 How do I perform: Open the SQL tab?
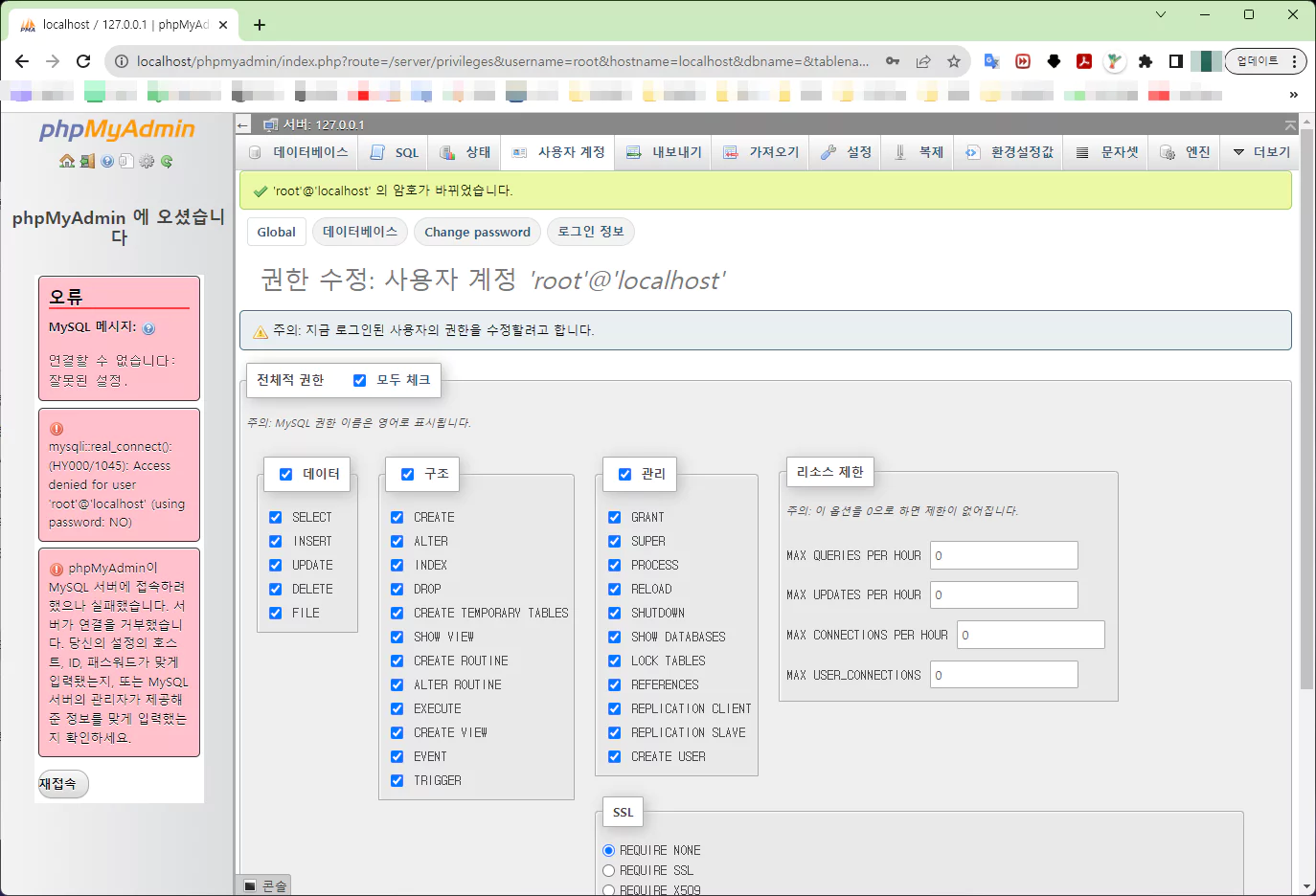click(396, 152)
